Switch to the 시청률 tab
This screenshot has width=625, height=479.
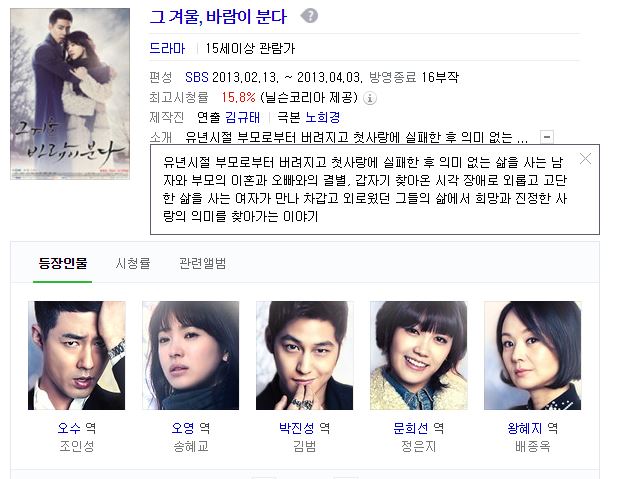pos(133,263)
